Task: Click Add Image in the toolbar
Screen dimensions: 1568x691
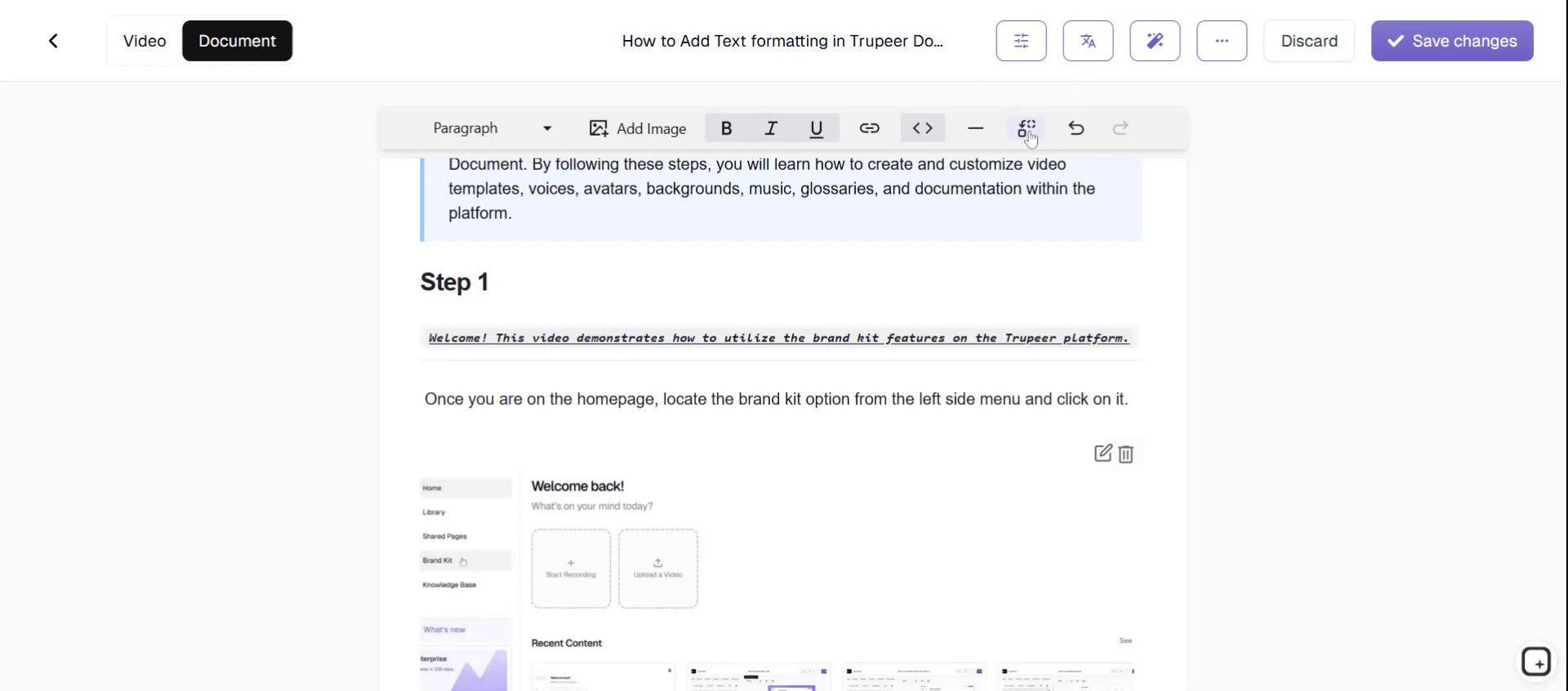Action: [638, 128]
